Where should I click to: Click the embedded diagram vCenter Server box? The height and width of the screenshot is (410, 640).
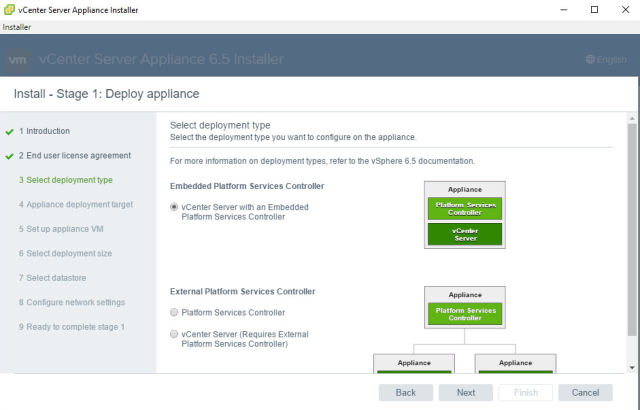[x=465, y=234]
